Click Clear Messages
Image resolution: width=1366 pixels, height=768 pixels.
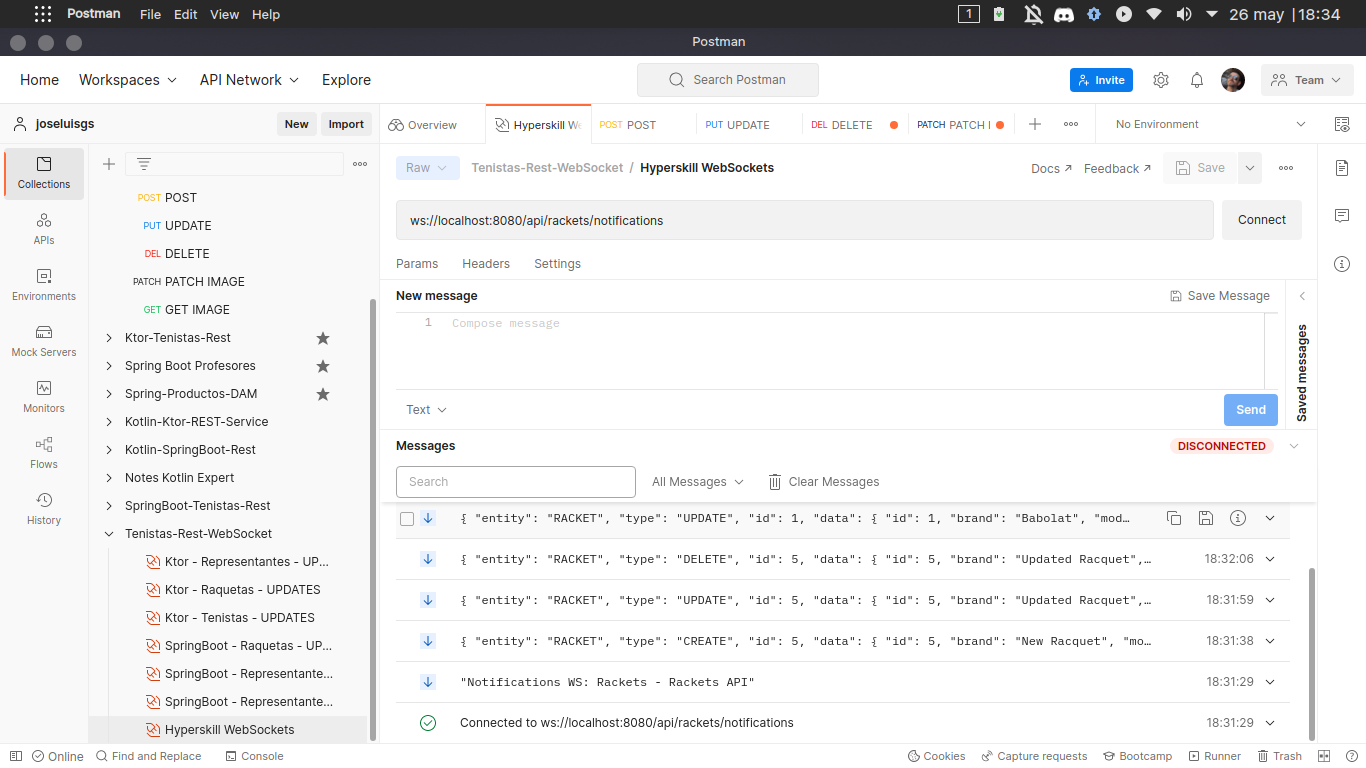coord(823,482)
